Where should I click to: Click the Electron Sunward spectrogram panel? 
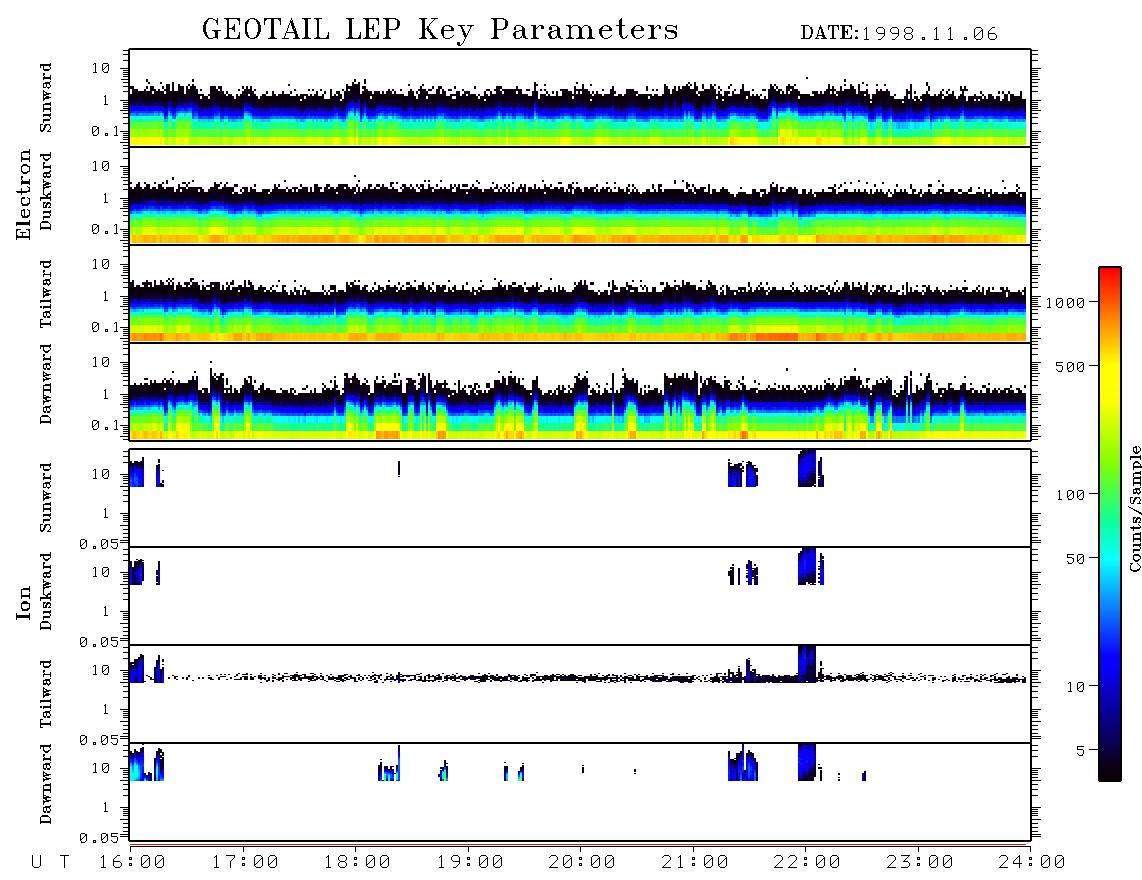[580, 98]
